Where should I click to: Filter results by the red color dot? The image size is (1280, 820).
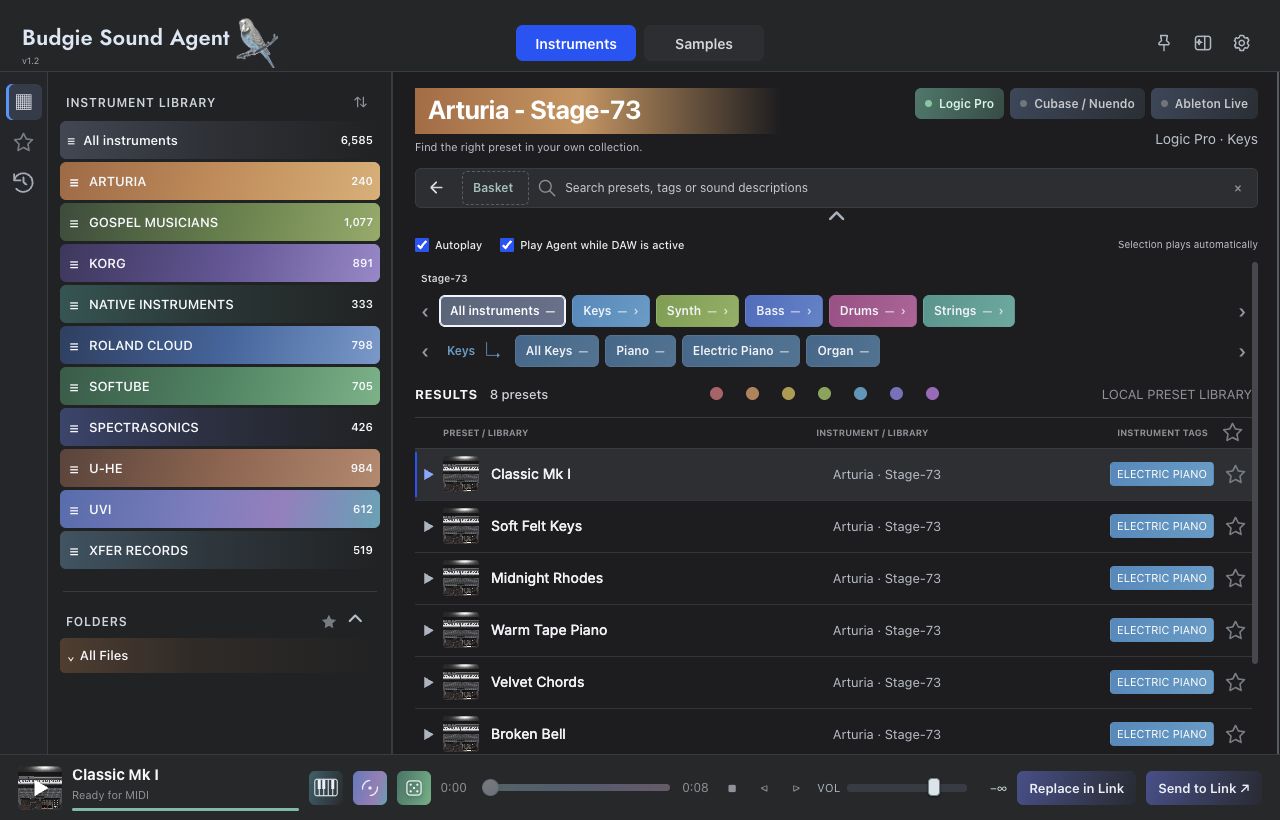pyautogui.click(x=716, y=394)
